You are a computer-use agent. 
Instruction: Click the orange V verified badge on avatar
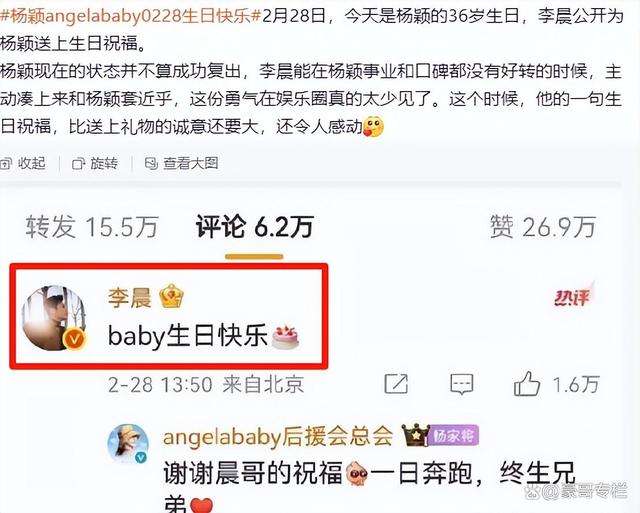coord(74,339)
